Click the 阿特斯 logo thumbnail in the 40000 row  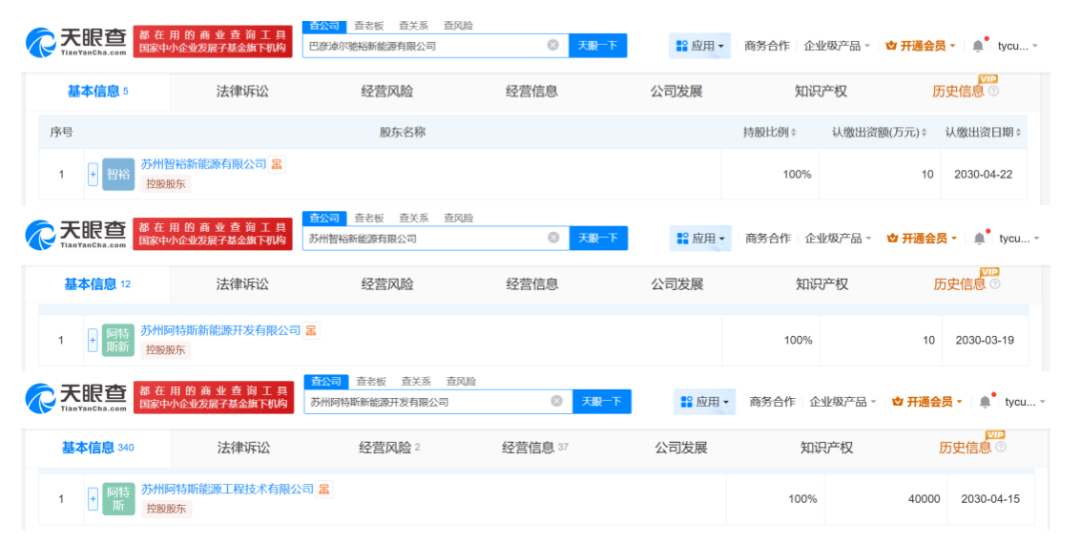[118, 499]
